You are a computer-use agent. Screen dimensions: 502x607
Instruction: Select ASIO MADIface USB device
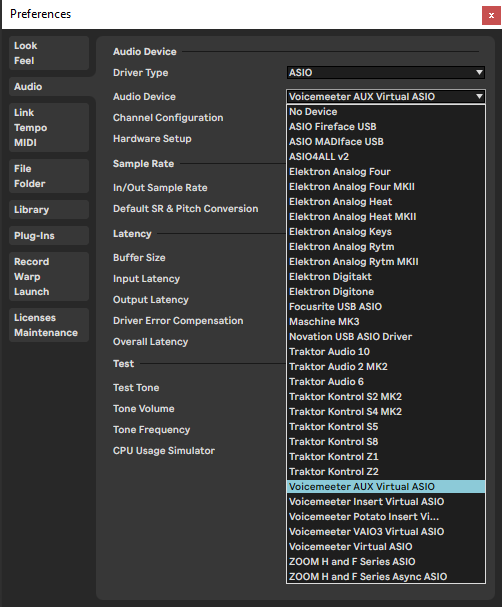tap(386, 142)
